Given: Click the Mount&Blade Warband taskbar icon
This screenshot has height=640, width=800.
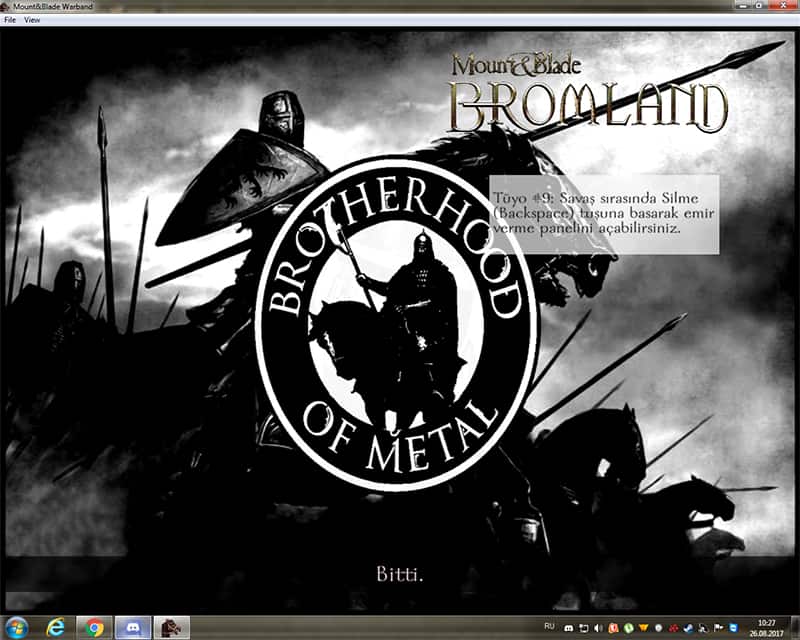Looking at the screenshot, I should tap(172, 627).
